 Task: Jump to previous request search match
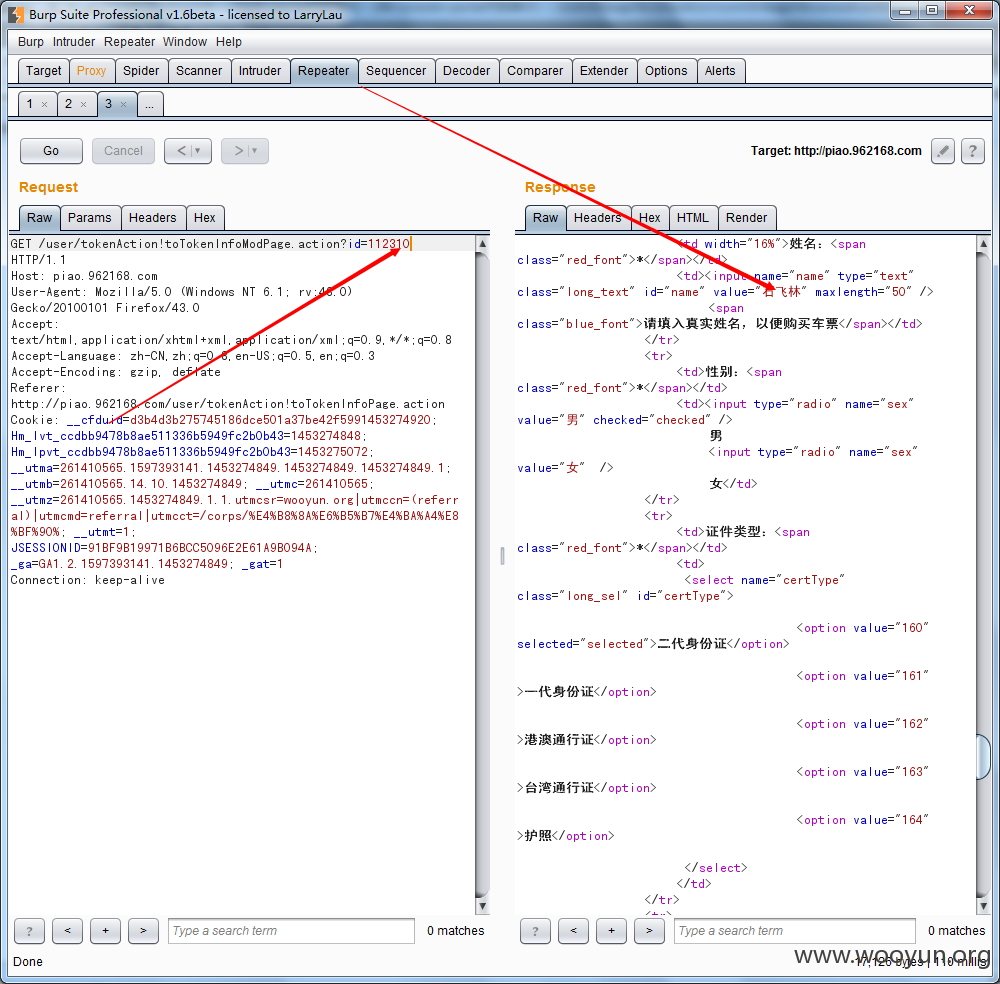(x=68, y=931)
